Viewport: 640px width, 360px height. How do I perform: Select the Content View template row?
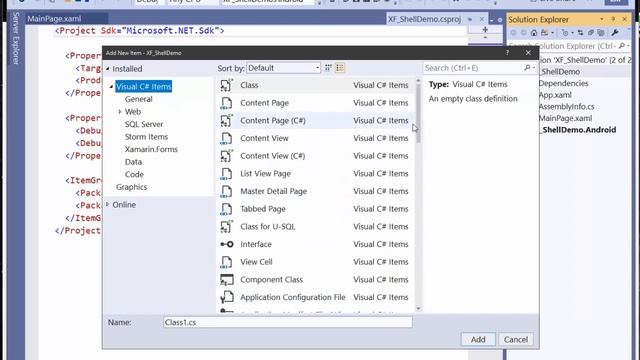point(316,138)
